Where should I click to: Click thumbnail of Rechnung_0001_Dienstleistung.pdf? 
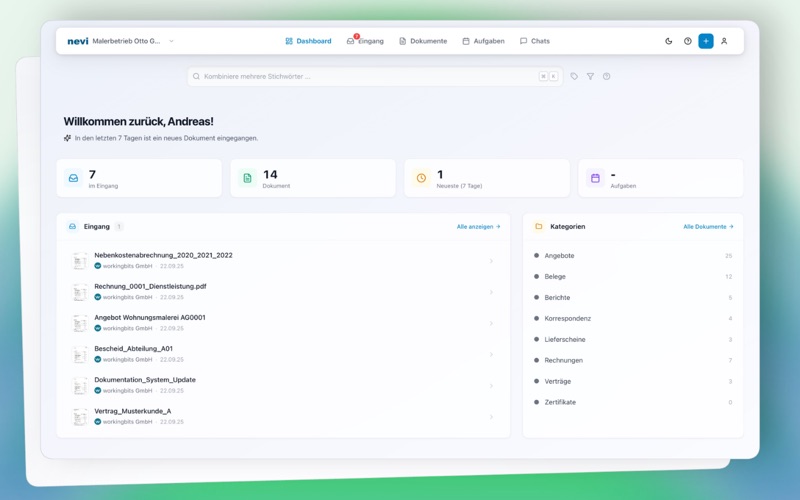point(80,292)
